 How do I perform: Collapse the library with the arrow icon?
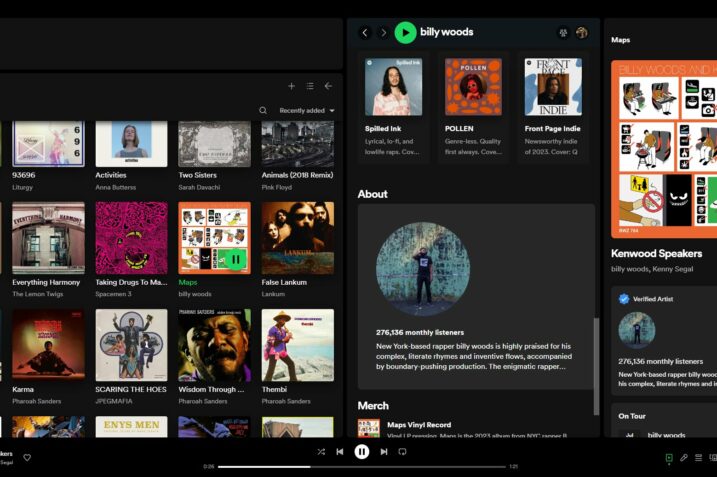coord(328,86)
